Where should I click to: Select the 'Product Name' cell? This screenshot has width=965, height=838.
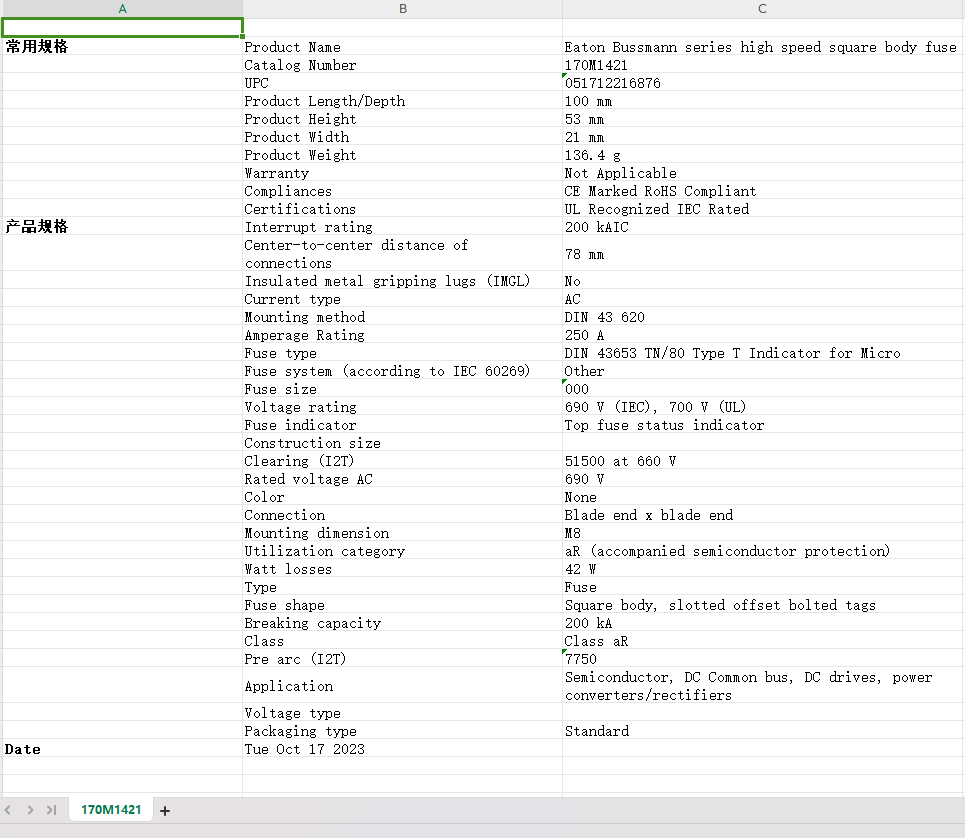[x=402, y=47]
